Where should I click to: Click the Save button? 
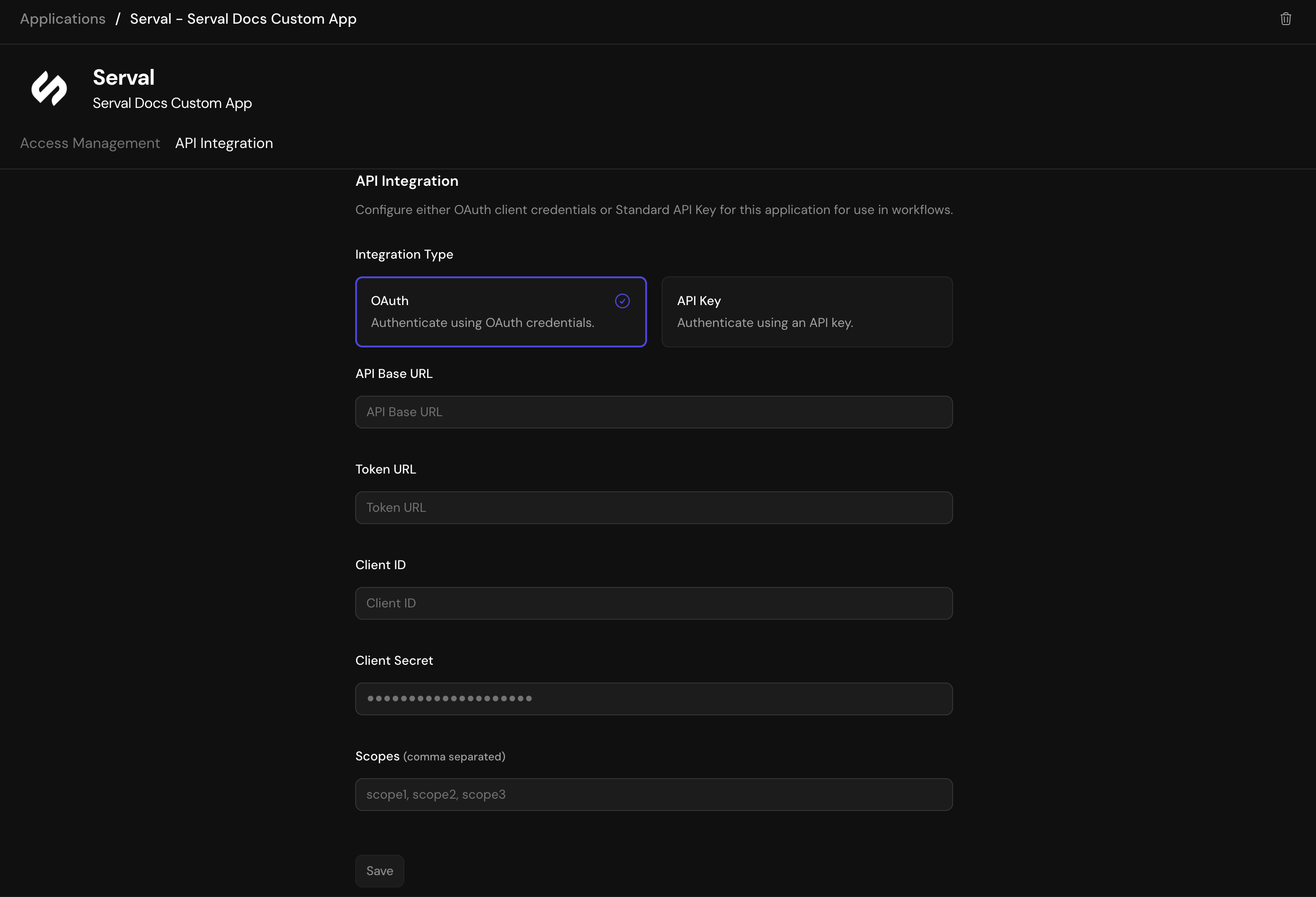click(x=379, y=871)
